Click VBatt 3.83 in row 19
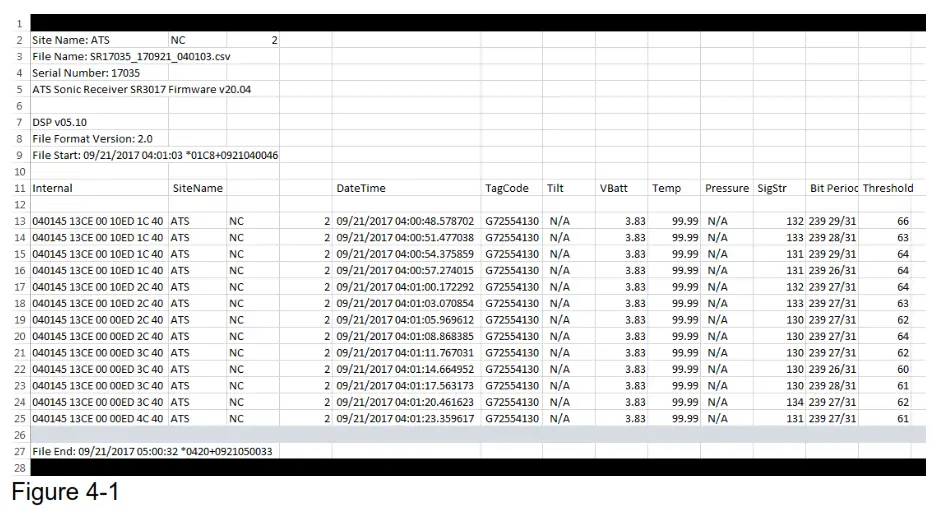Screen dimensions: 935x509 [621, 320]
